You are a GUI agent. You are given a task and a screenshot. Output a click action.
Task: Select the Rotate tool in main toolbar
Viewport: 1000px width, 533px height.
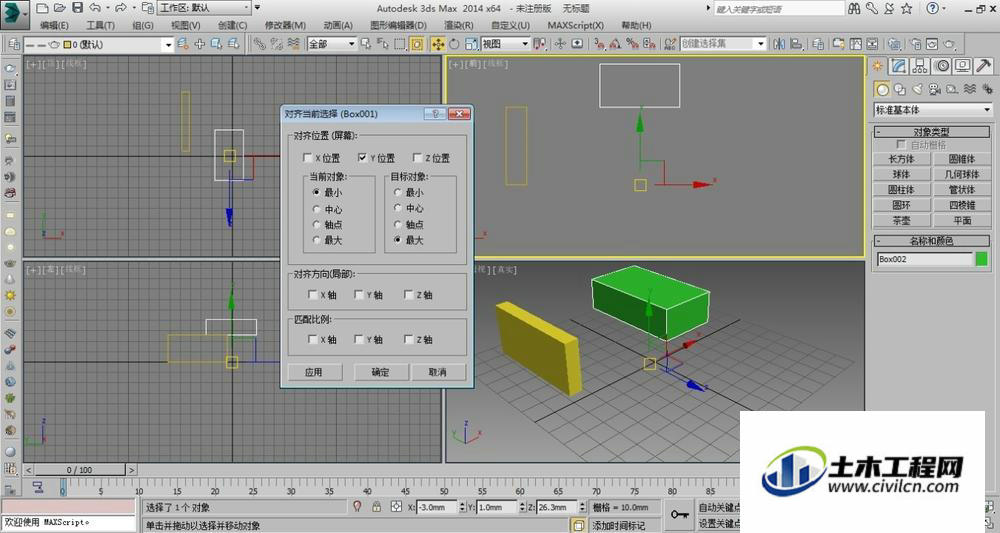454,44
